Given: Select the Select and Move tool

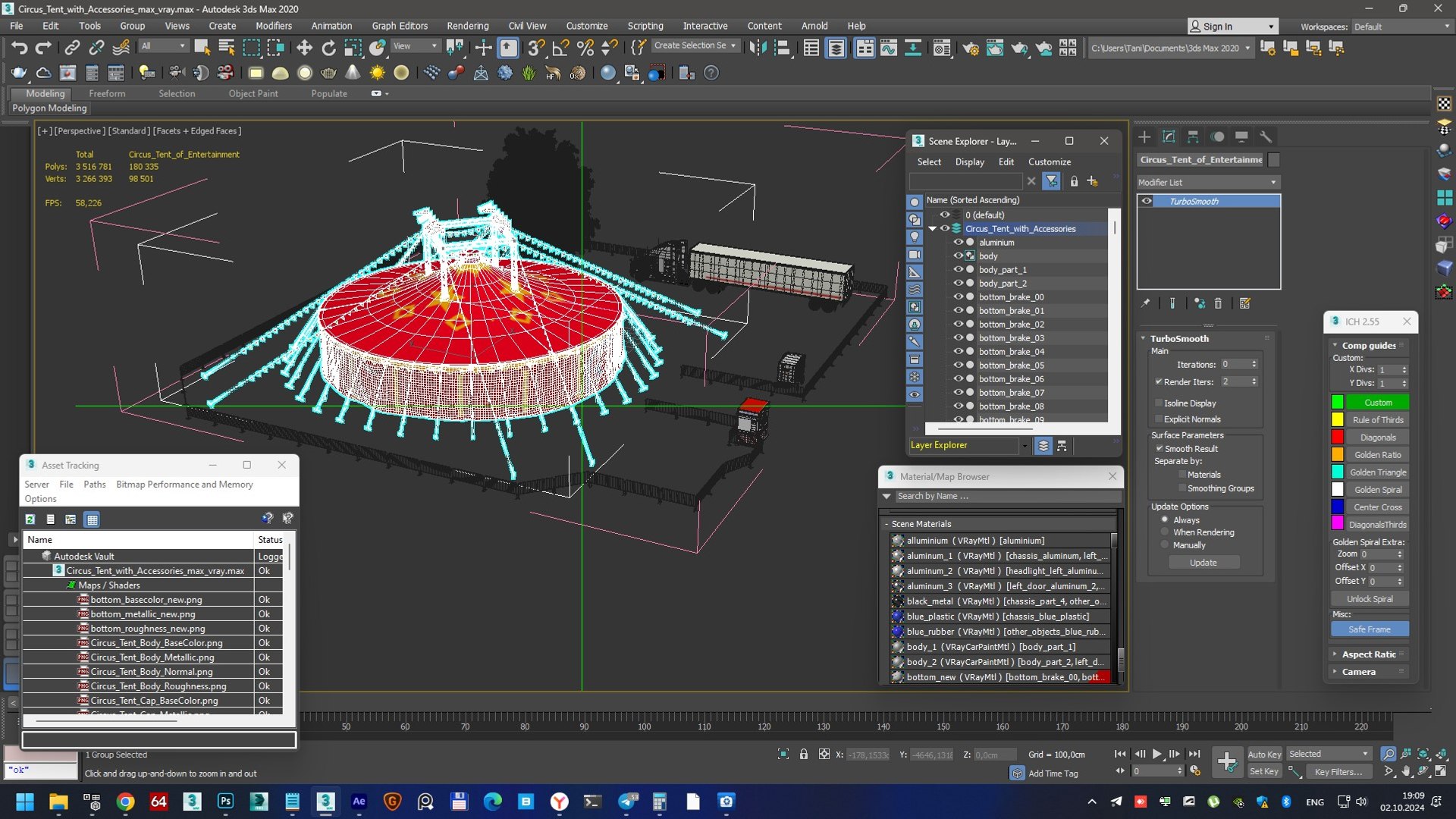Looking at the screenshot, I should 304,48.
